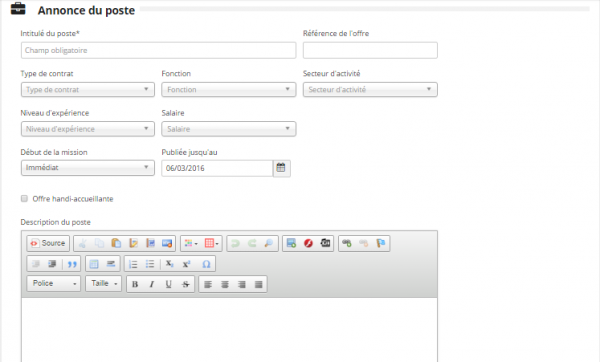Click the Cut scissors icon
This screenshot has height=362, width=600.
point(83,243)
